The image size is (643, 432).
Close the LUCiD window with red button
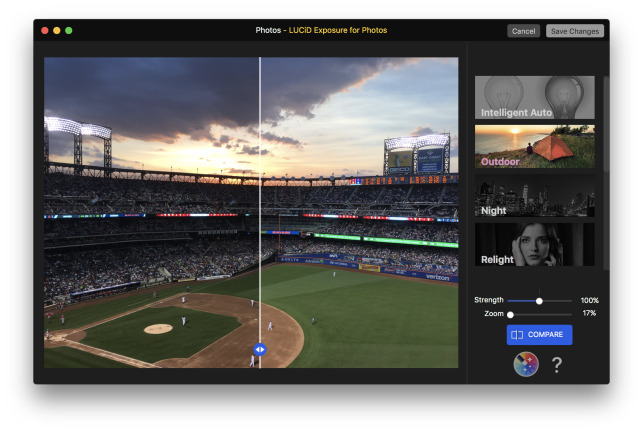pos(45,31)
